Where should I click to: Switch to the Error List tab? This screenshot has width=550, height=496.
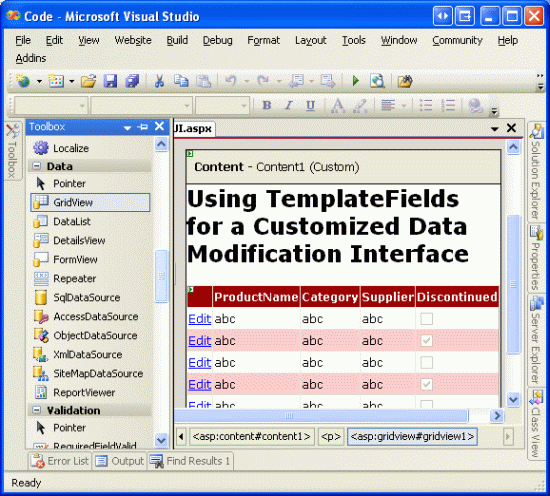pos(60,461)
